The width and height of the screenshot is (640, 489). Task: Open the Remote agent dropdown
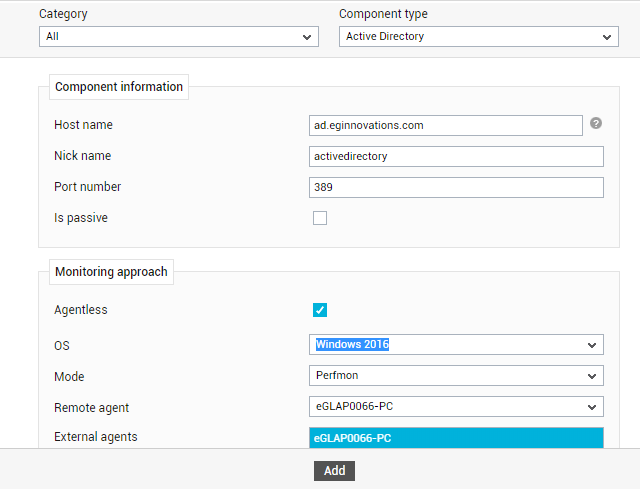point(456,407)
